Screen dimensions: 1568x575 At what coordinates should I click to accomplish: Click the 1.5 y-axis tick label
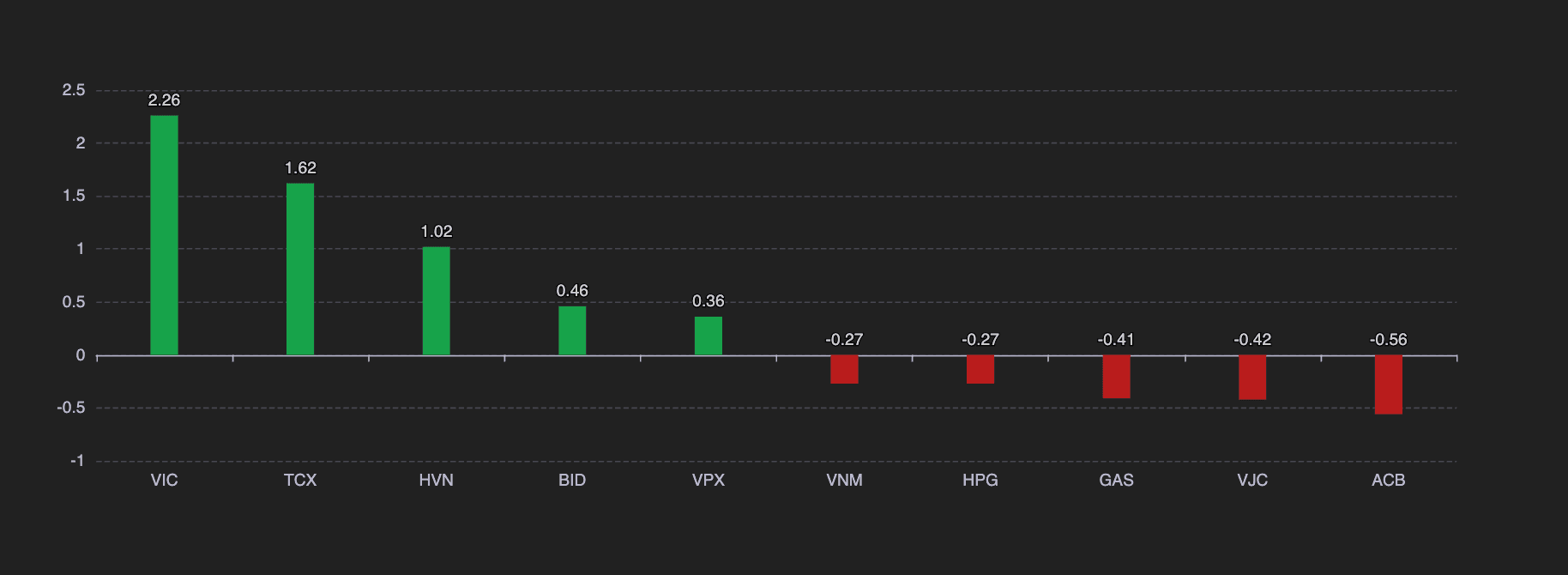74,196
